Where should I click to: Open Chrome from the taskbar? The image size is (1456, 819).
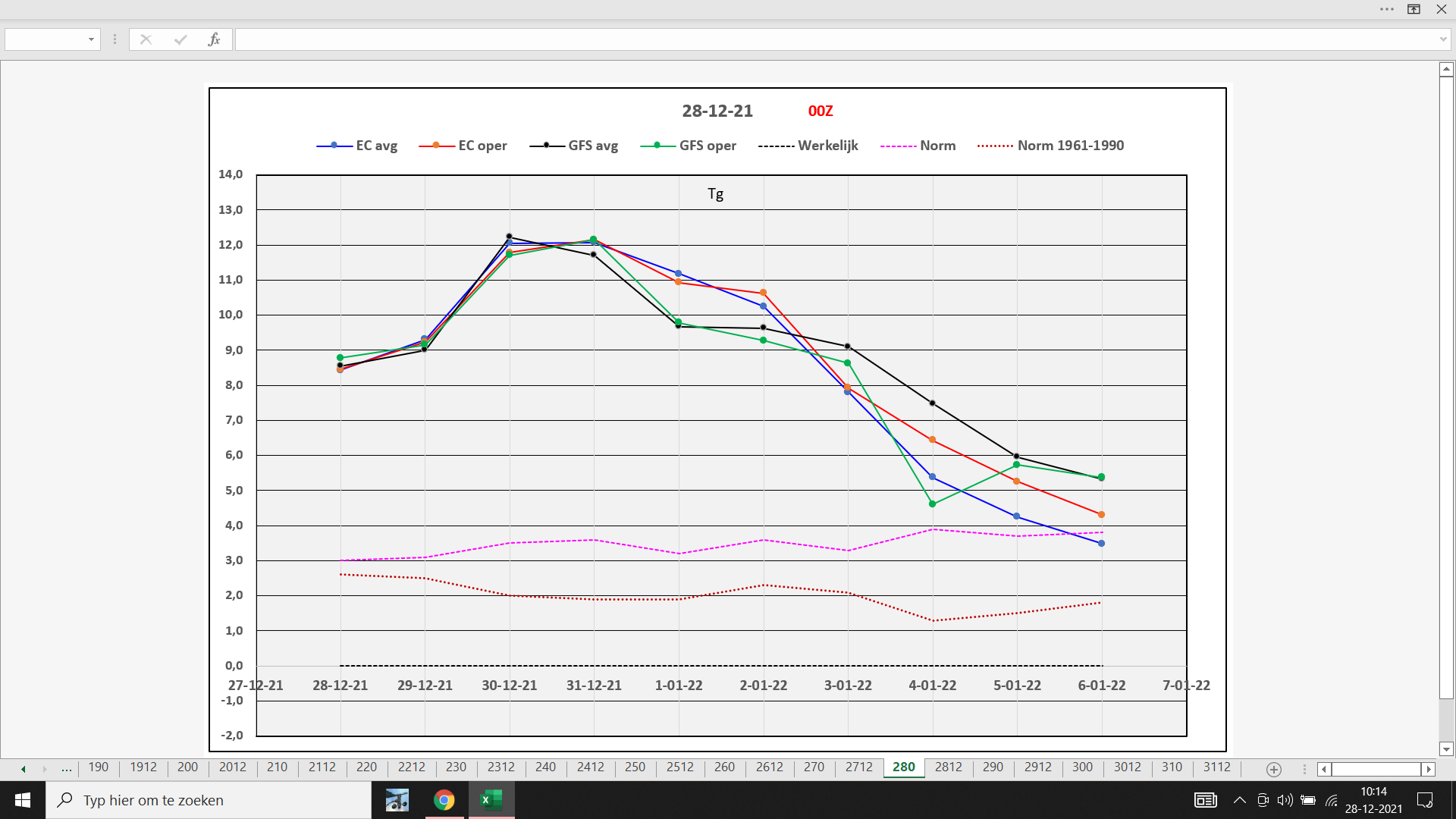tap(444, 800)
